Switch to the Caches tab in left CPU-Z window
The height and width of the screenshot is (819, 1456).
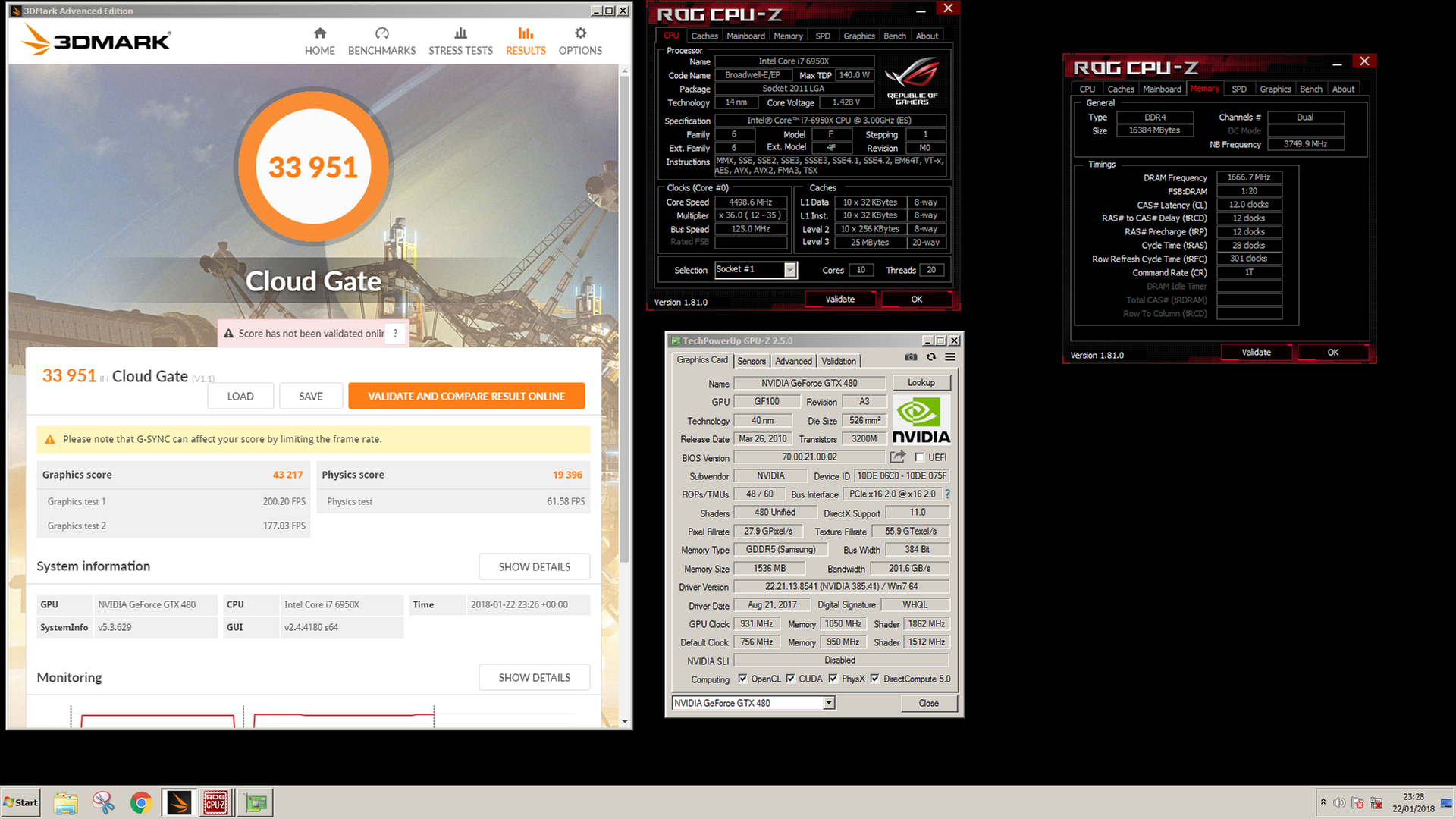tap(704, 36)
